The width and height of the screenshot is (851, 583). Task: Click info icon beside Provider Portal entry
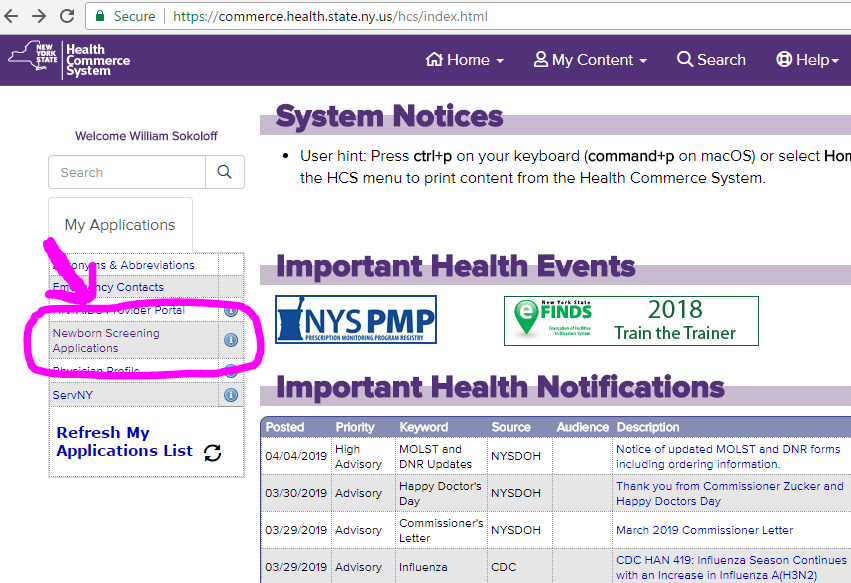(230, 310)
